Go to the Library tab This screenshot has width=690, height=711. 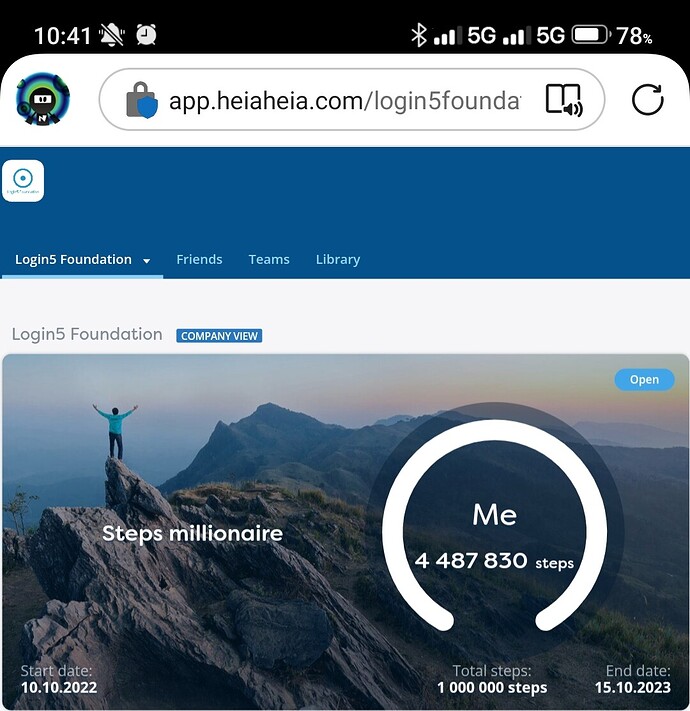[338, 259]
